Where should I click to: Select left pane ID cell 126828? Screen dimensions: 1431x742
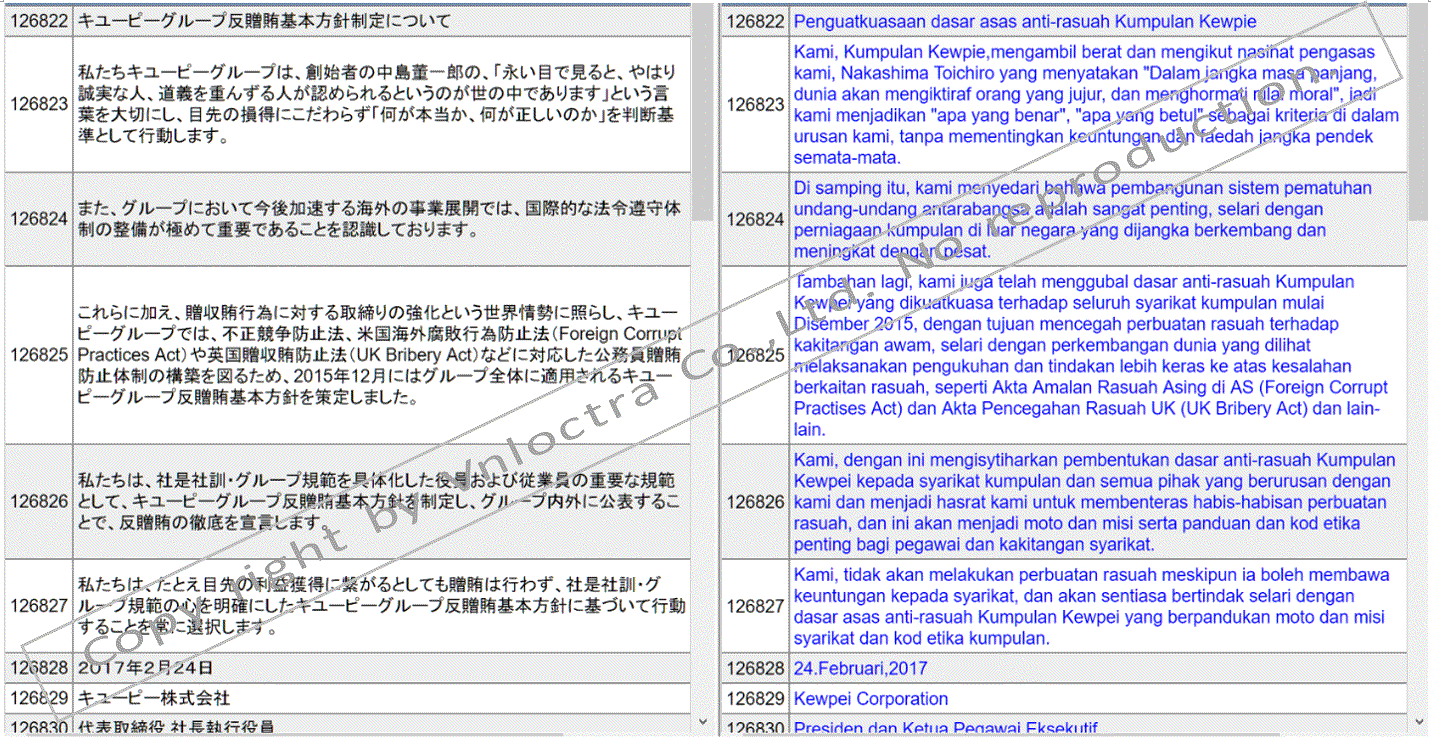[x=39, y=668]
